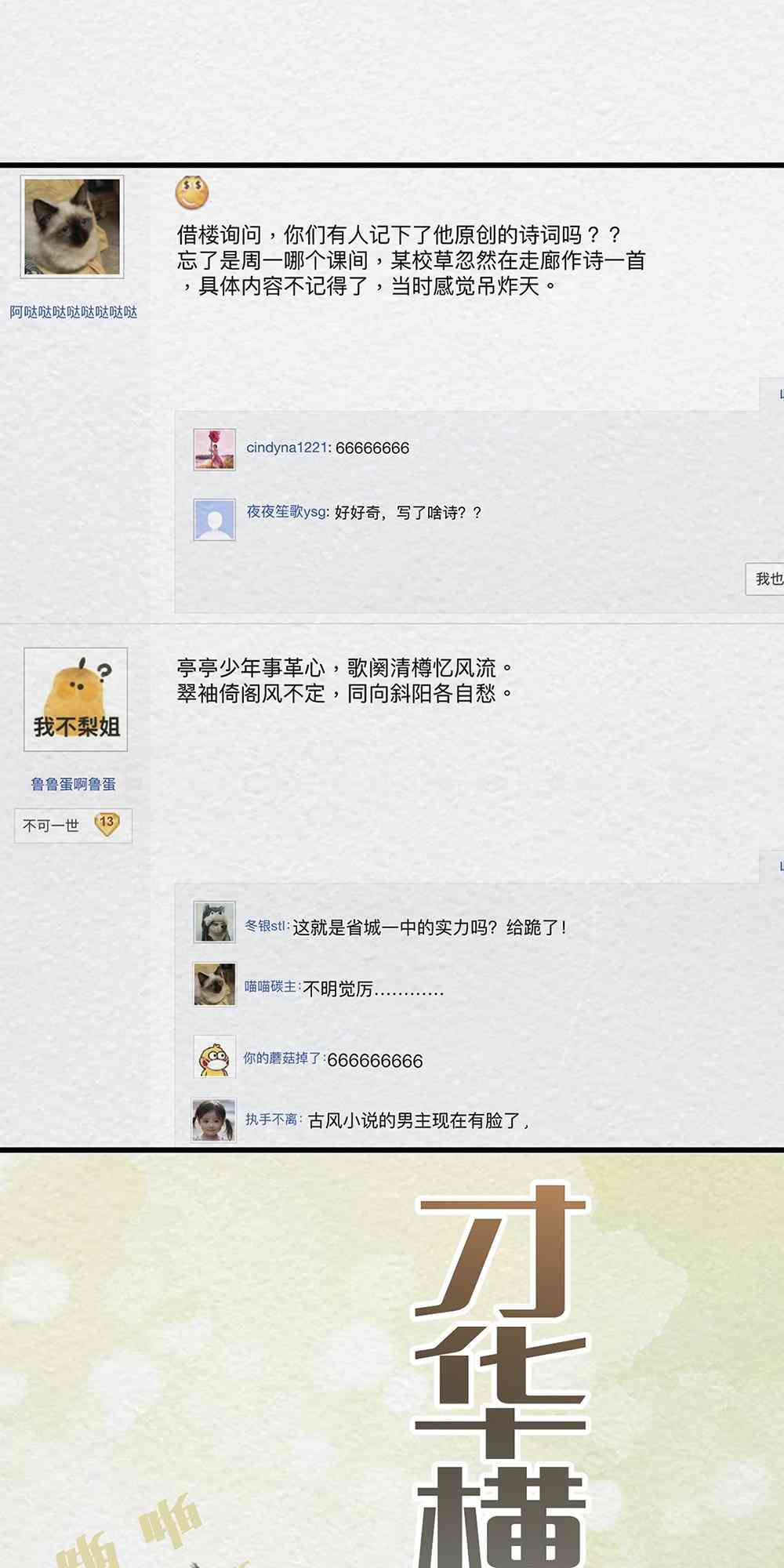Image resolution: width=784 pixels, height=1568 pixels.
Task: Open 夜夜笙歌ysg username link
Action: point(286,512)
